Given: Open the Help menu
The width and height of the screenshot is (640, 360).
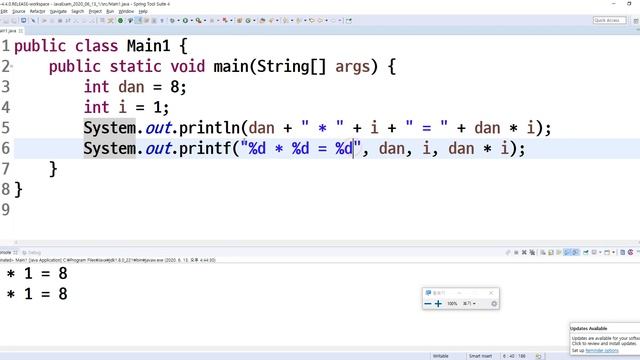Looking at the screenshot, I should coord(143,11).
